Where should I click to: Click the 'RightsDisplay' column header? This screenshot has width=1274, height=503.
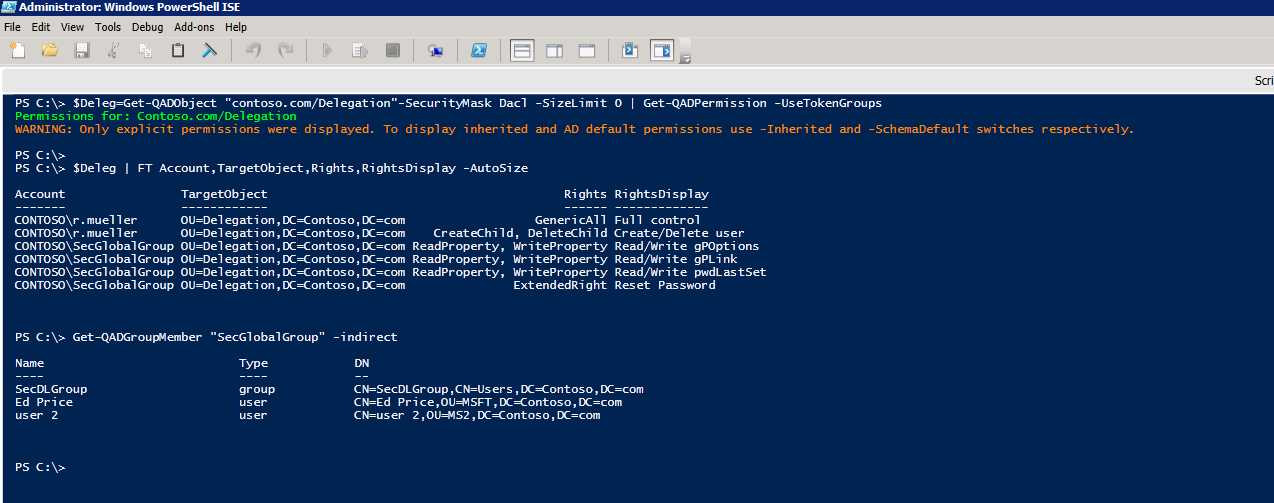pyautogui.click(x=661, y=194)
